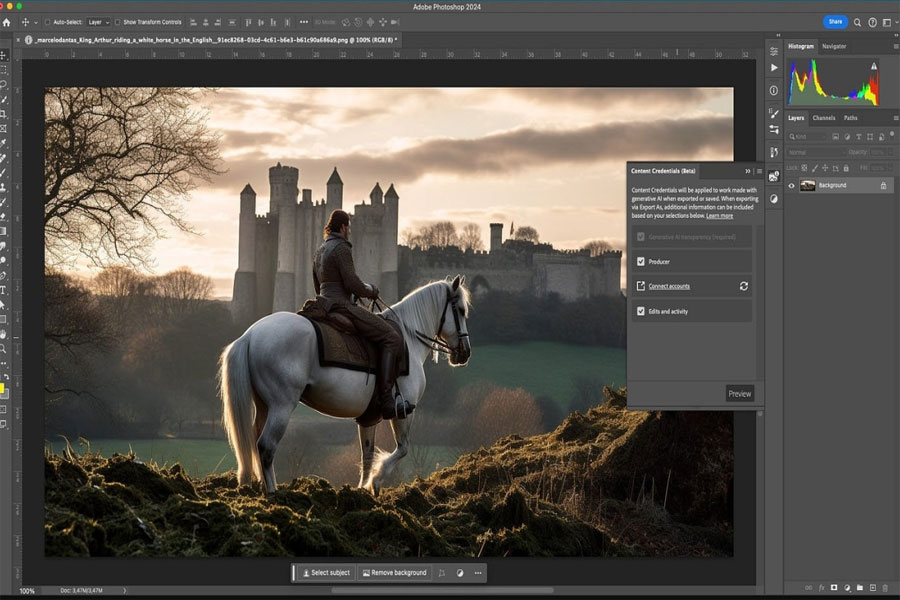Toggle the type layer filter icon
The height and width of the screenshot is (600, 900).
pyautogui.click(x=859, y=137)
